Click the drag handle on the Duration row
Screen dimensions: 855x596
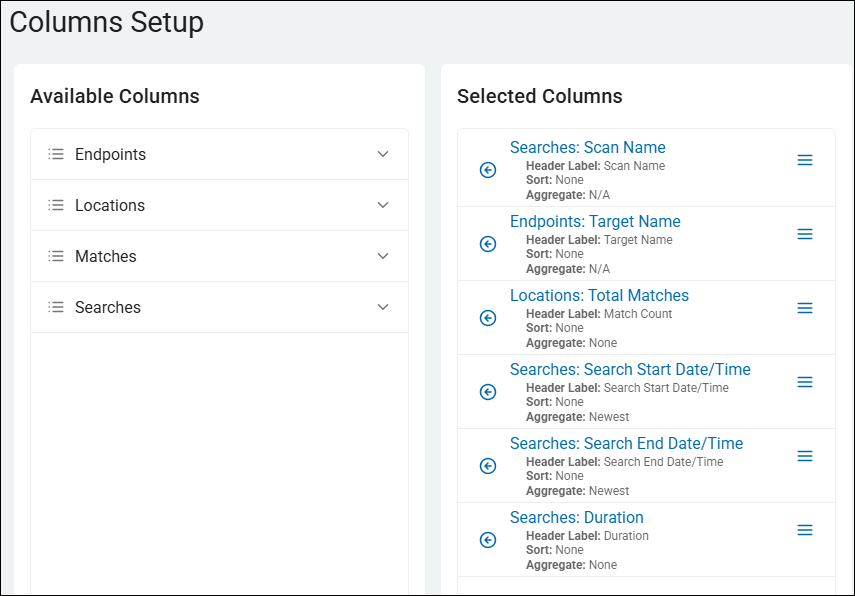coord(805,530)
